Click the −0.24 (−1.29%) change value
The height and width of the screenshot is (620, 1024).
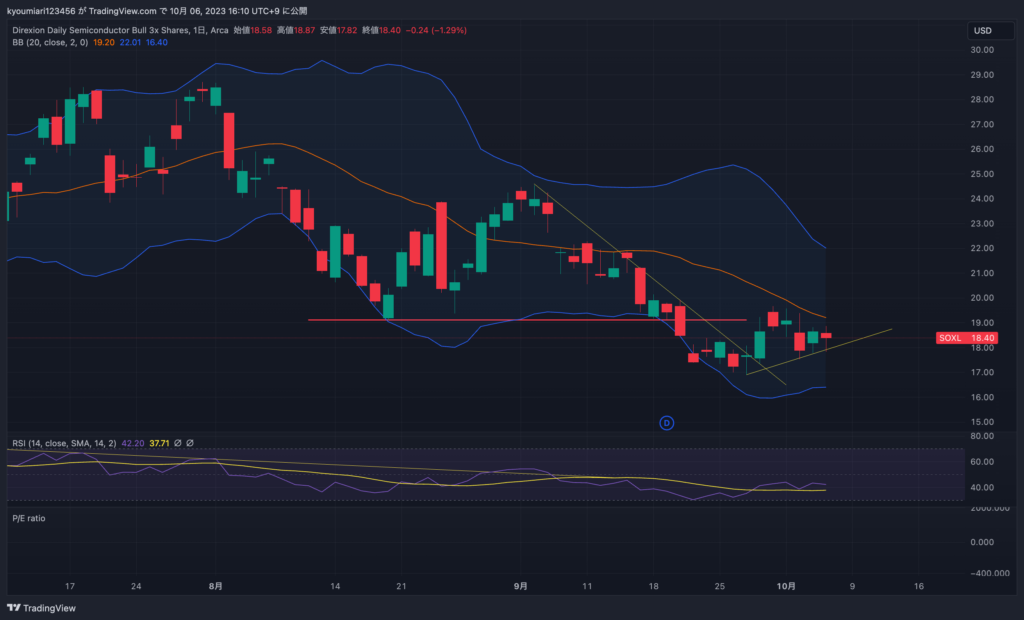pos(436,30)
